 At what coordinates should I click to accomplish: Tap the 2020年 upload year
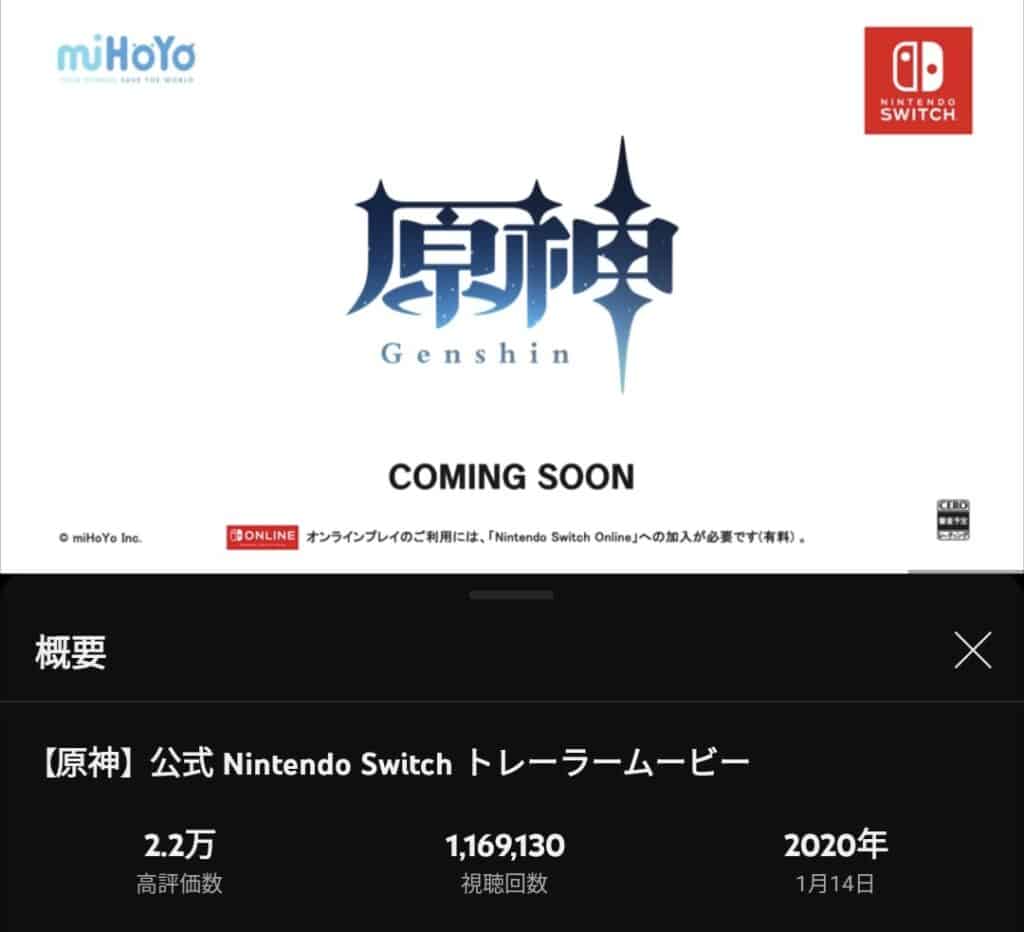coord(835,845)
